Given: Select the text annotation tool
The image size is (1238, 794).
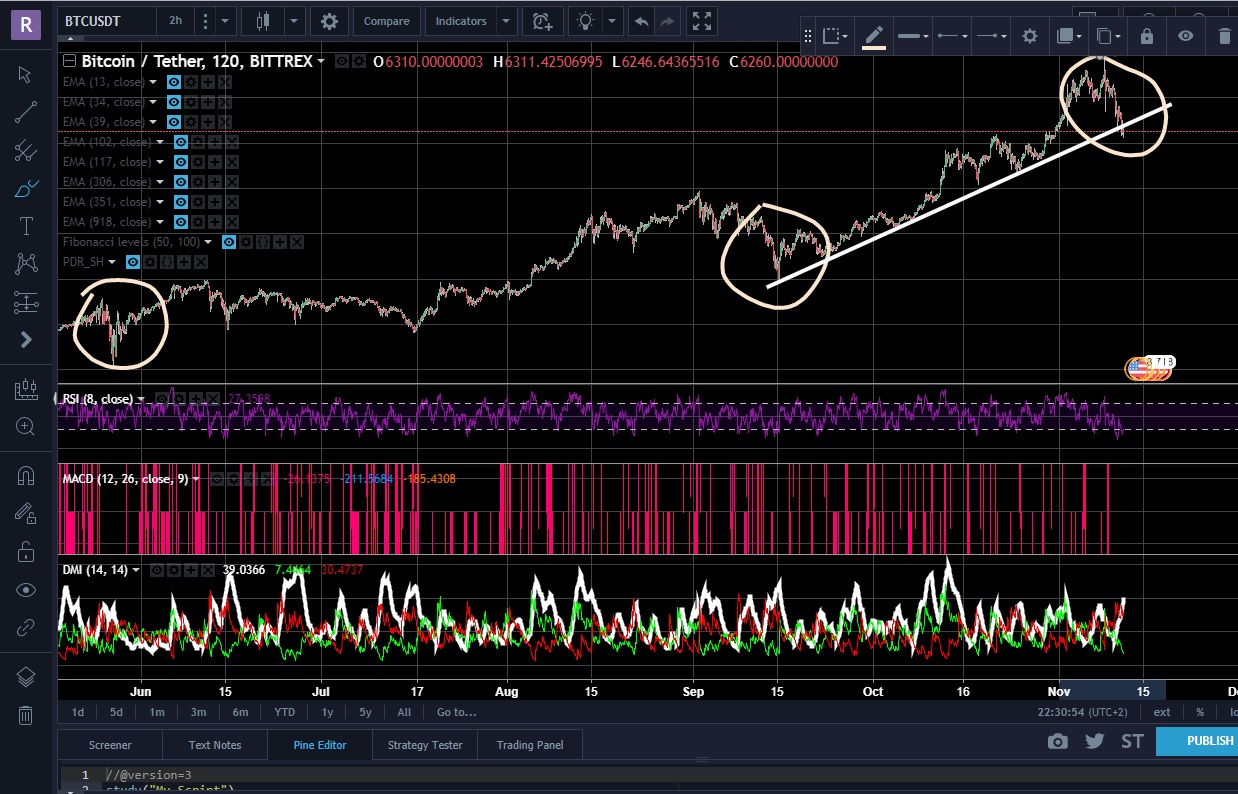Looking at the screenshot, I should click(x=26, y=226).
